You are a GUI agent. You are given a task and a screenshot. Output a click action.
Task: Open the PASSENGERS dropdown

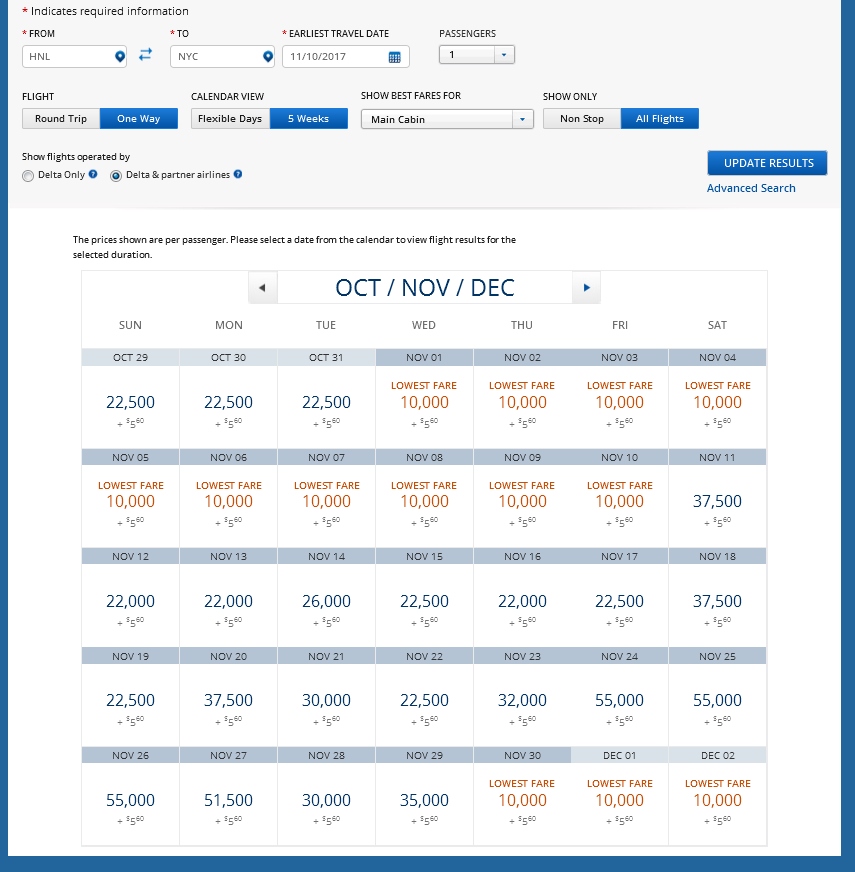505,56
